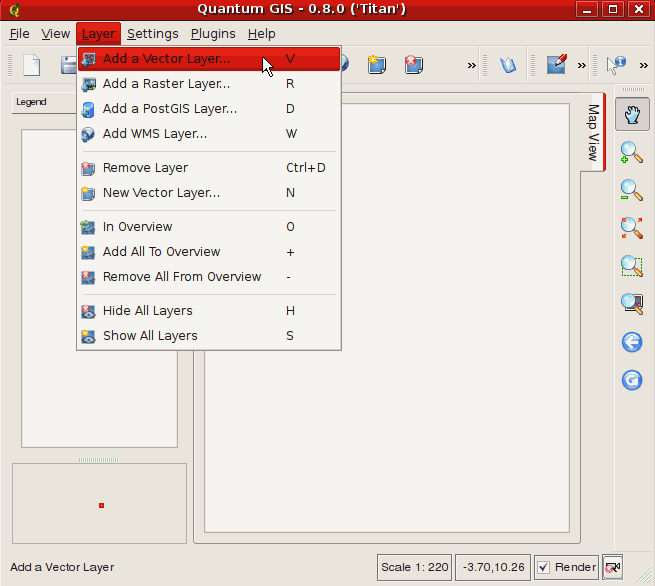Close the open Layer menu

(98, 33)
